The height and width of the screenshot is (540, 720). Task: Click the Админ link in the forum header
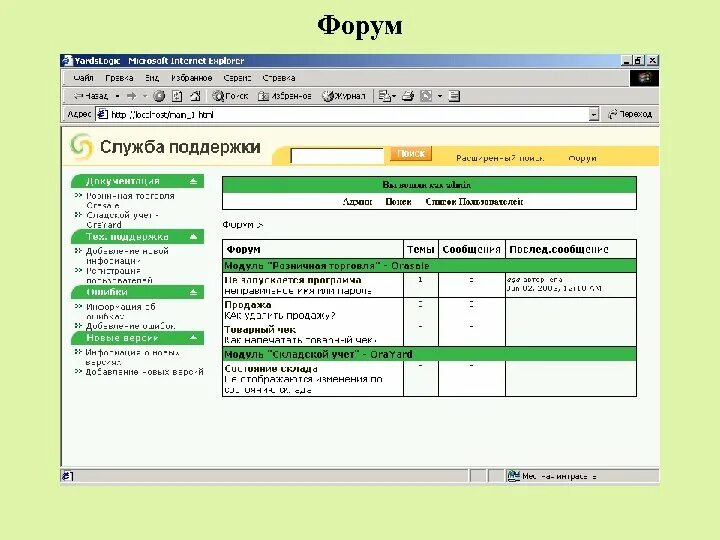[357, 202]
